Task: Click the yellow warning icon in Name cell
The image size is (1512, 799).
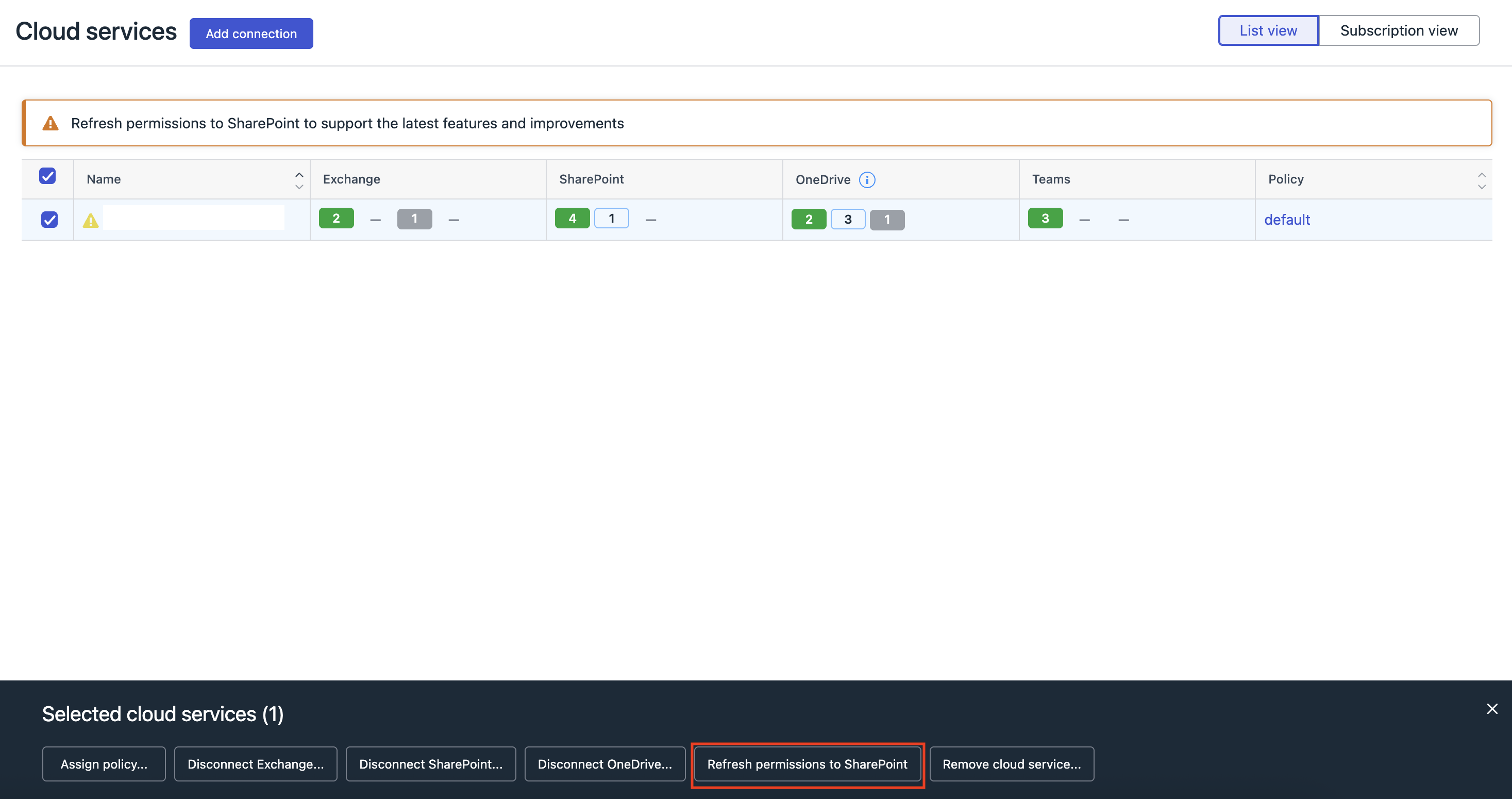Action: point(90,221)
